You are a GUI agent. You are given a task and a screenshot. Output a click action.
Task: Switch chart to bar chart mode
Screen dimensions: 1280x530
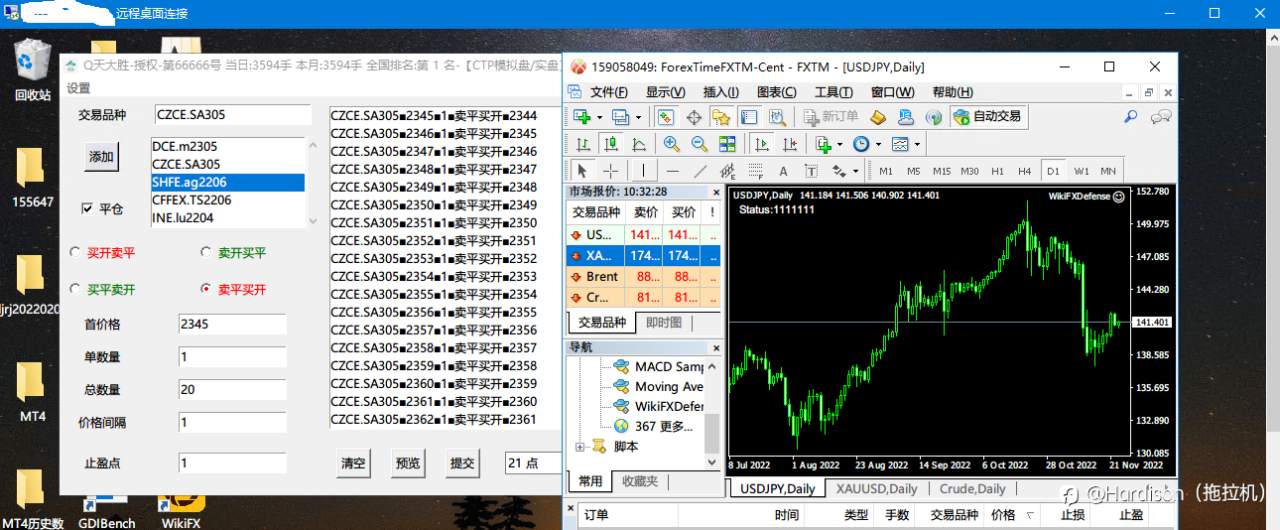tap(583, 144)
